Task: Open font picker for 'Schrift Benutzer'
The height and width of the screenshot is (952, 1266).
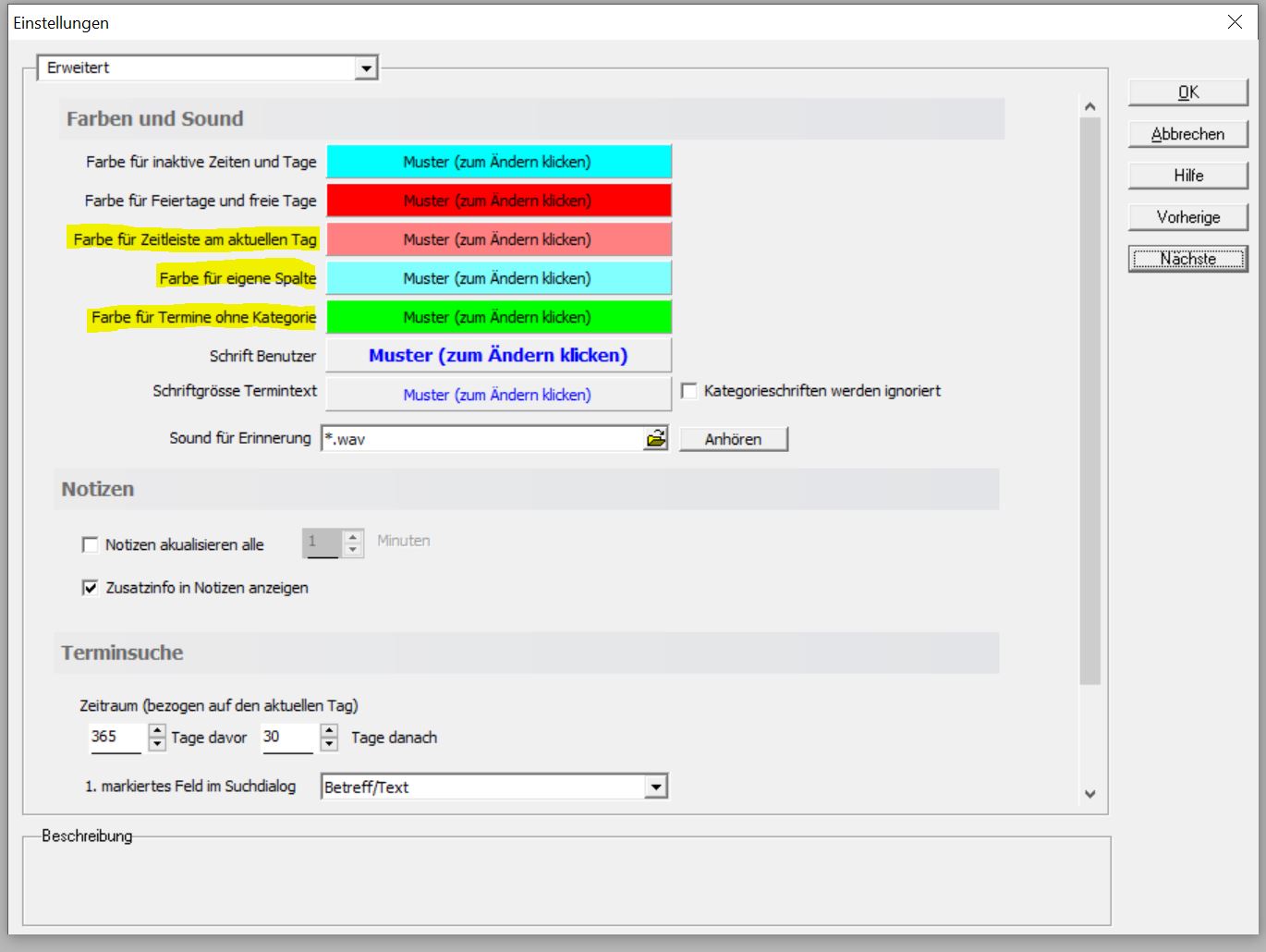Action: point(499,356)
